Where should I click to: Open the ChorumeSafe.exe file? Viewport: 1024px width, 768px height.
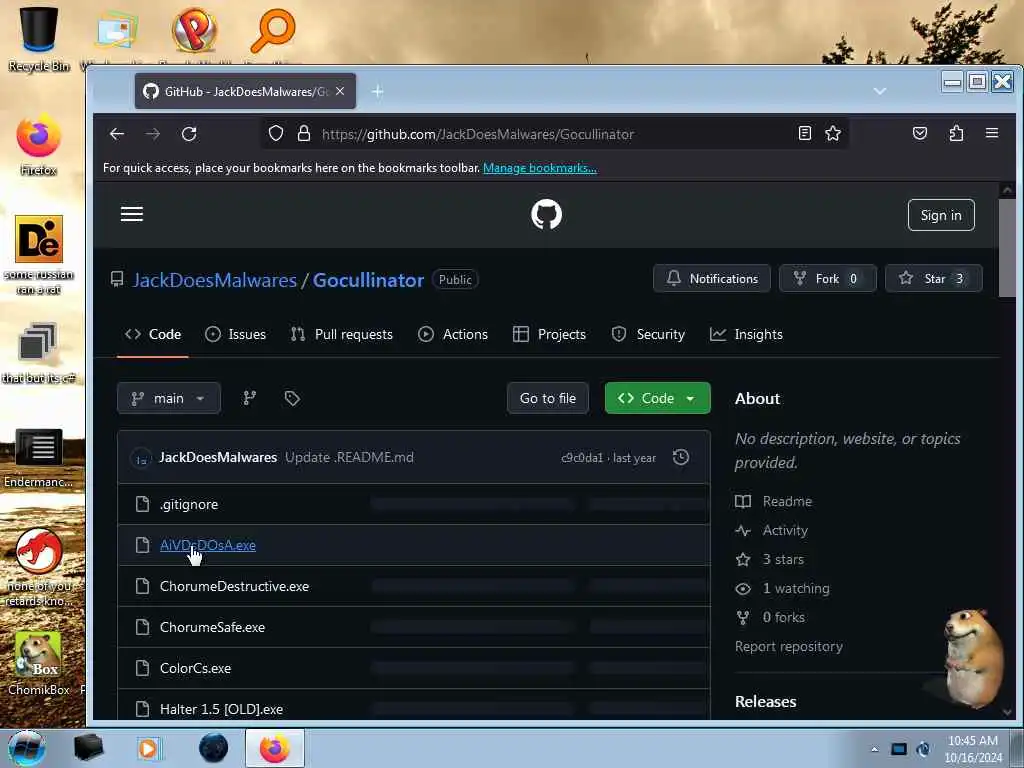click(x=212, y=628)
